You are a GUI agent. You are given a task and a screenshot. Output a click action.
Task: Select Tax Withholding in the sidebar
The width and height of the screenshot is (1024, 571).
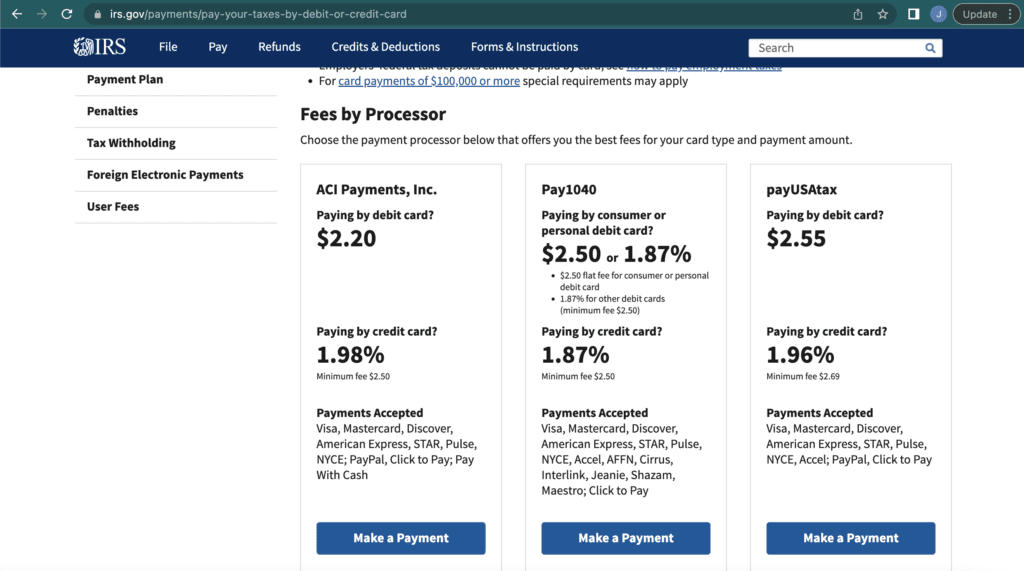coord(131,143)
